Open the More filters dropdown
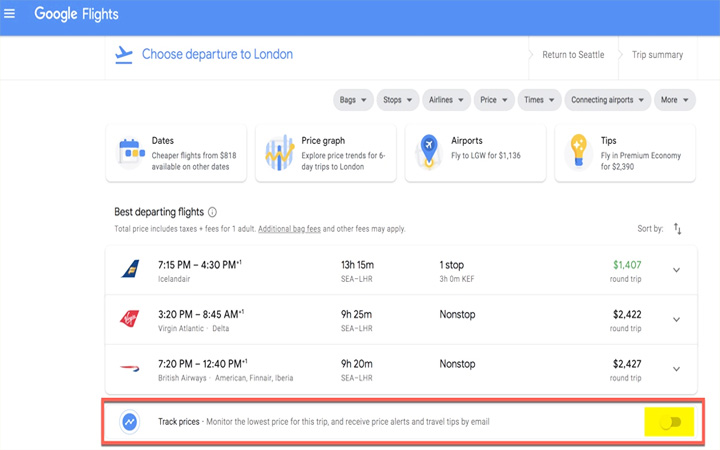 [675, 100]
